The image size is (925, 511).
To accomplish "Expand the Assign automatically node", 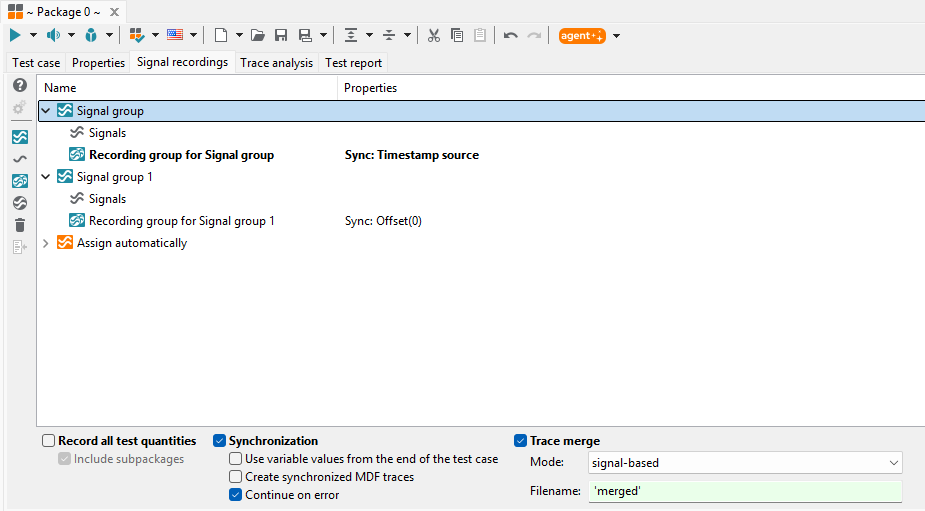I will coord(45,243).
